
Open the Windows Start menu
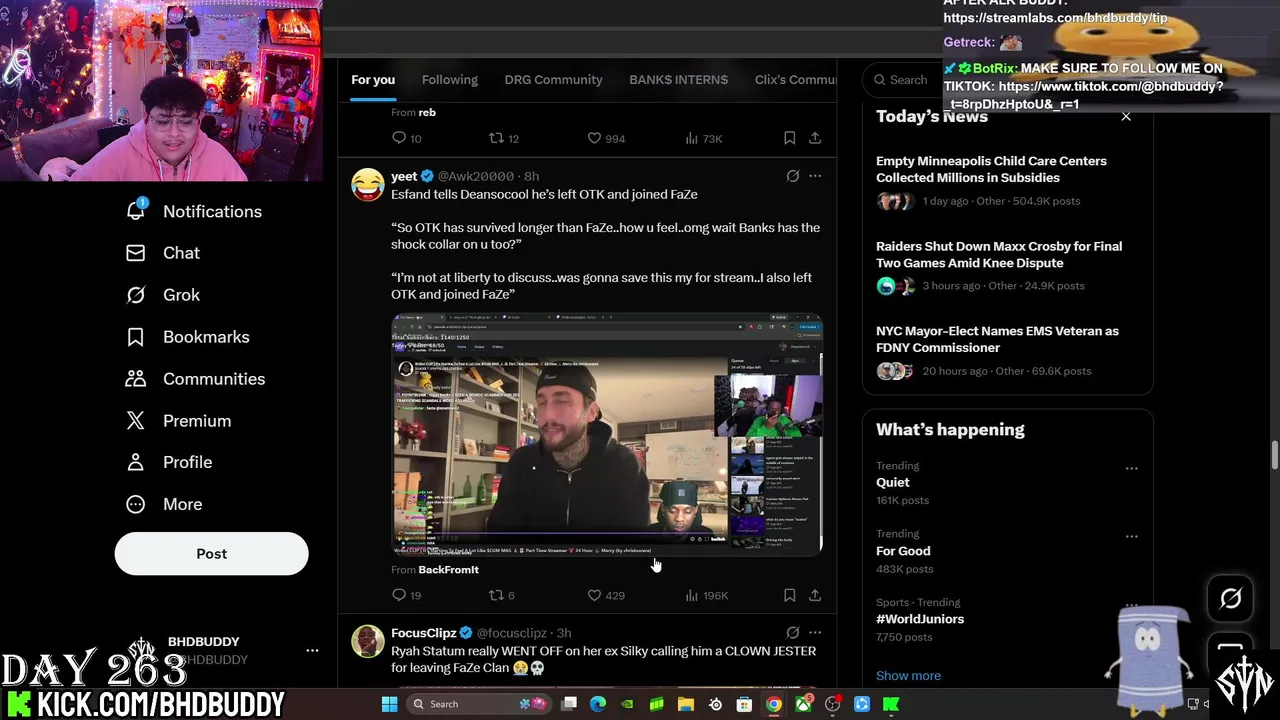tap(389, 704)
